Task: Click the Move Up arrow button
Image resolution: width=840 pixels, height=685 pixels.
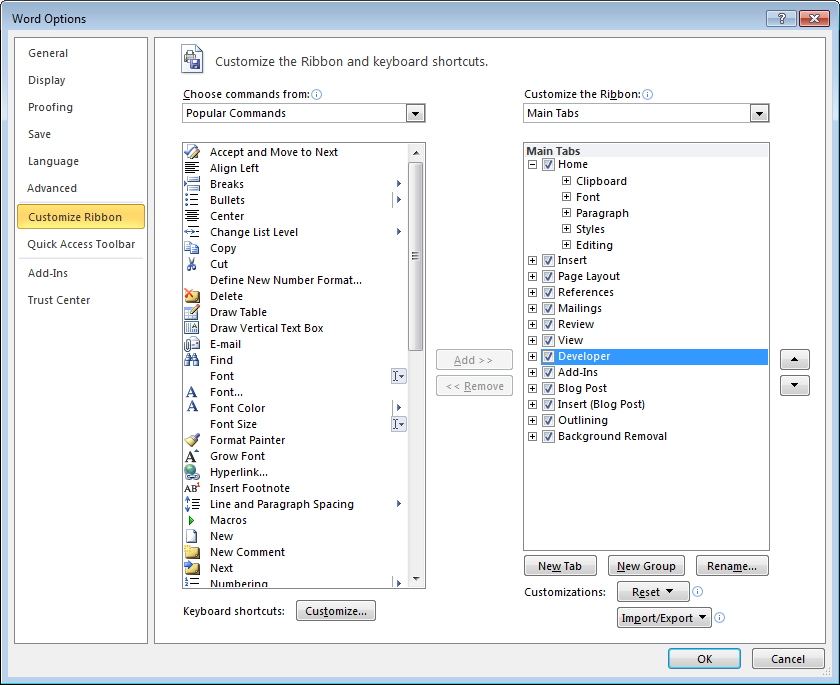Action: (794, 359)
